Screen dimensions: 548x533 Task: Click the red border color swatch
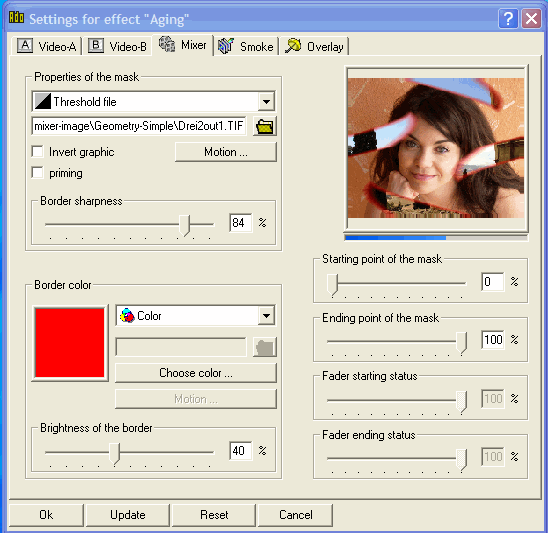[x=70, y=343]
